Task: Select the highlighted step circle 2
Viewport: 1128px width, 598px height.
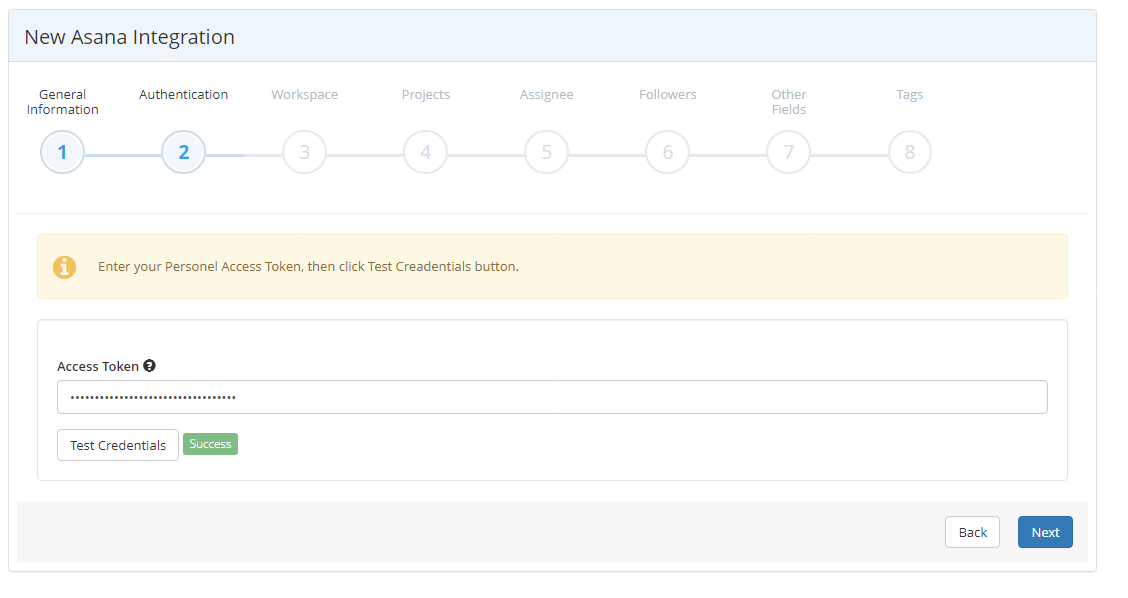Action: point(183,152)
